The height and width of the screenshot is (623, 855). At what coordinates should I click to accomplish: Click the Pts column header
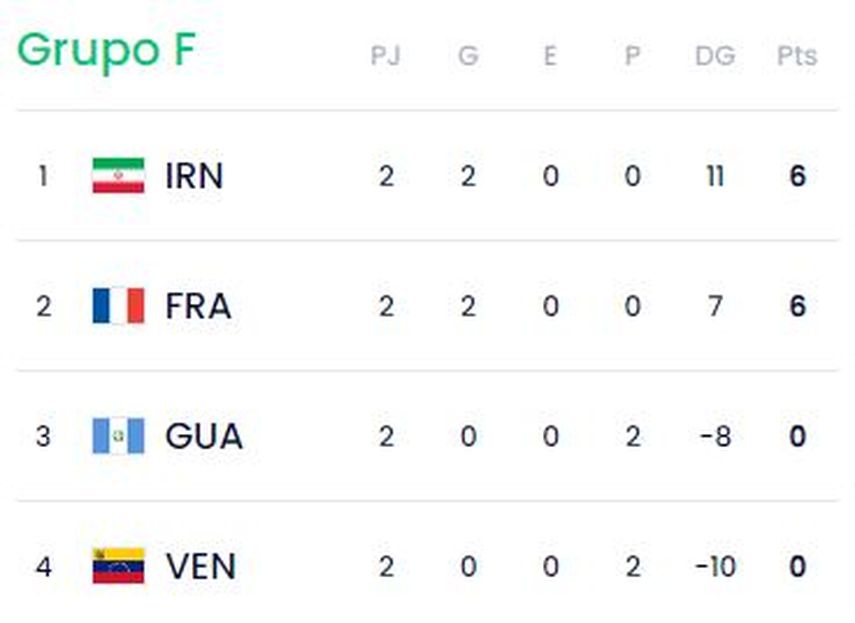[797, 56]
